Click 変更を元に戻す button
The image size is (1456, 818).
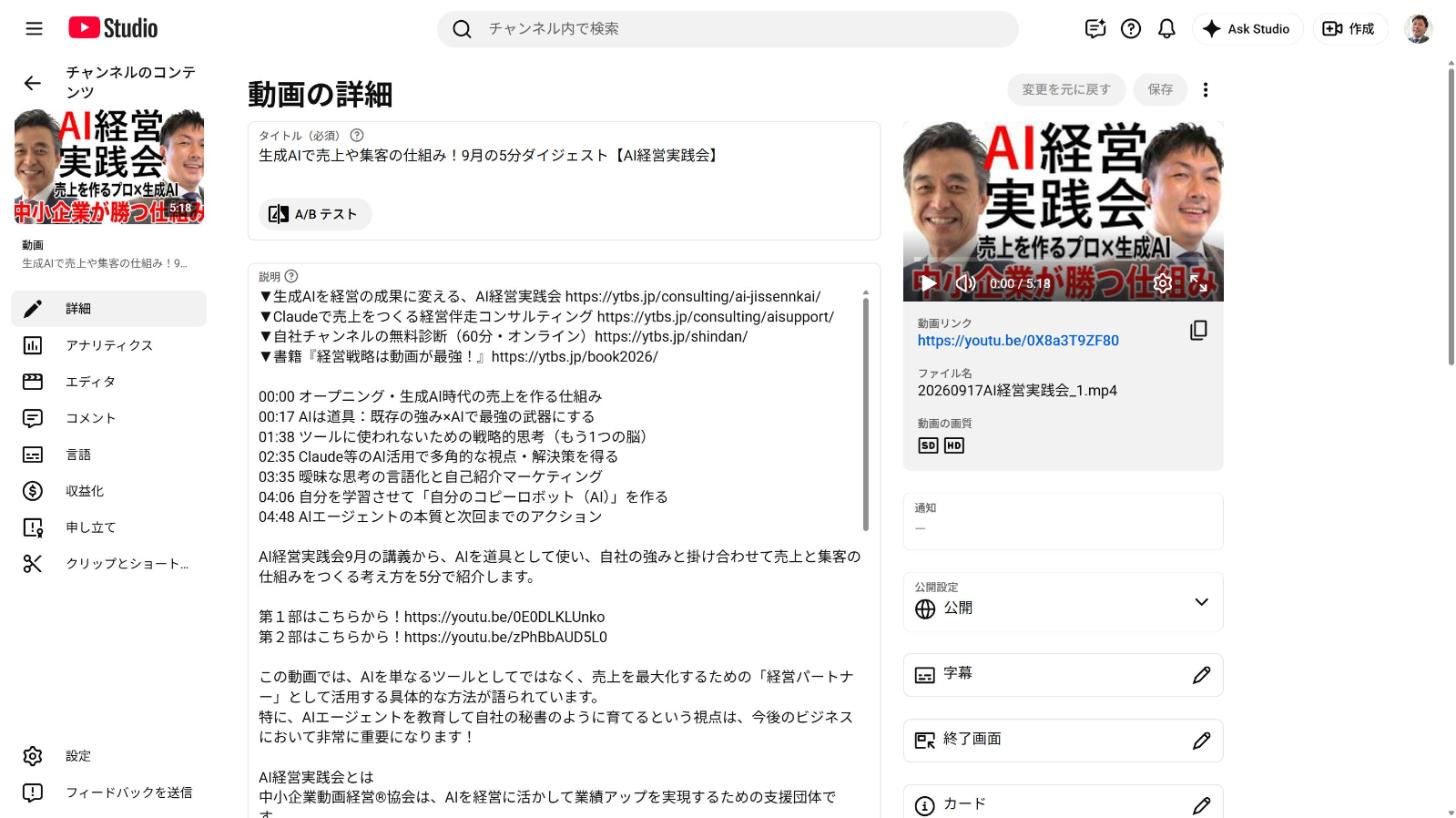point(1066,90)
